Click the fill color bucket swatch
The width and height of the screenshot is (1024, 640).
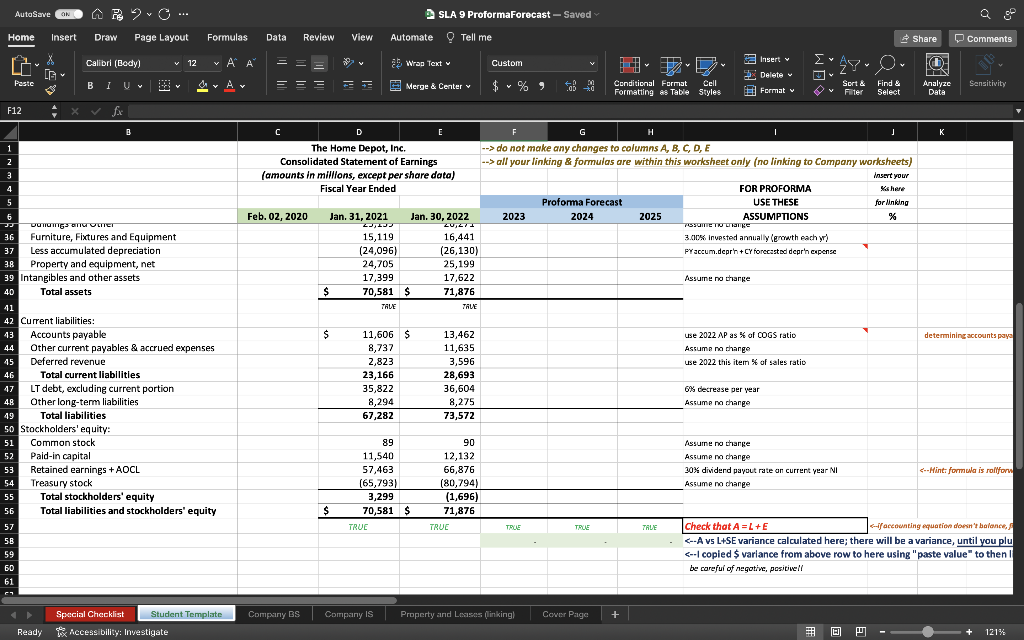(x=202, y=86)
